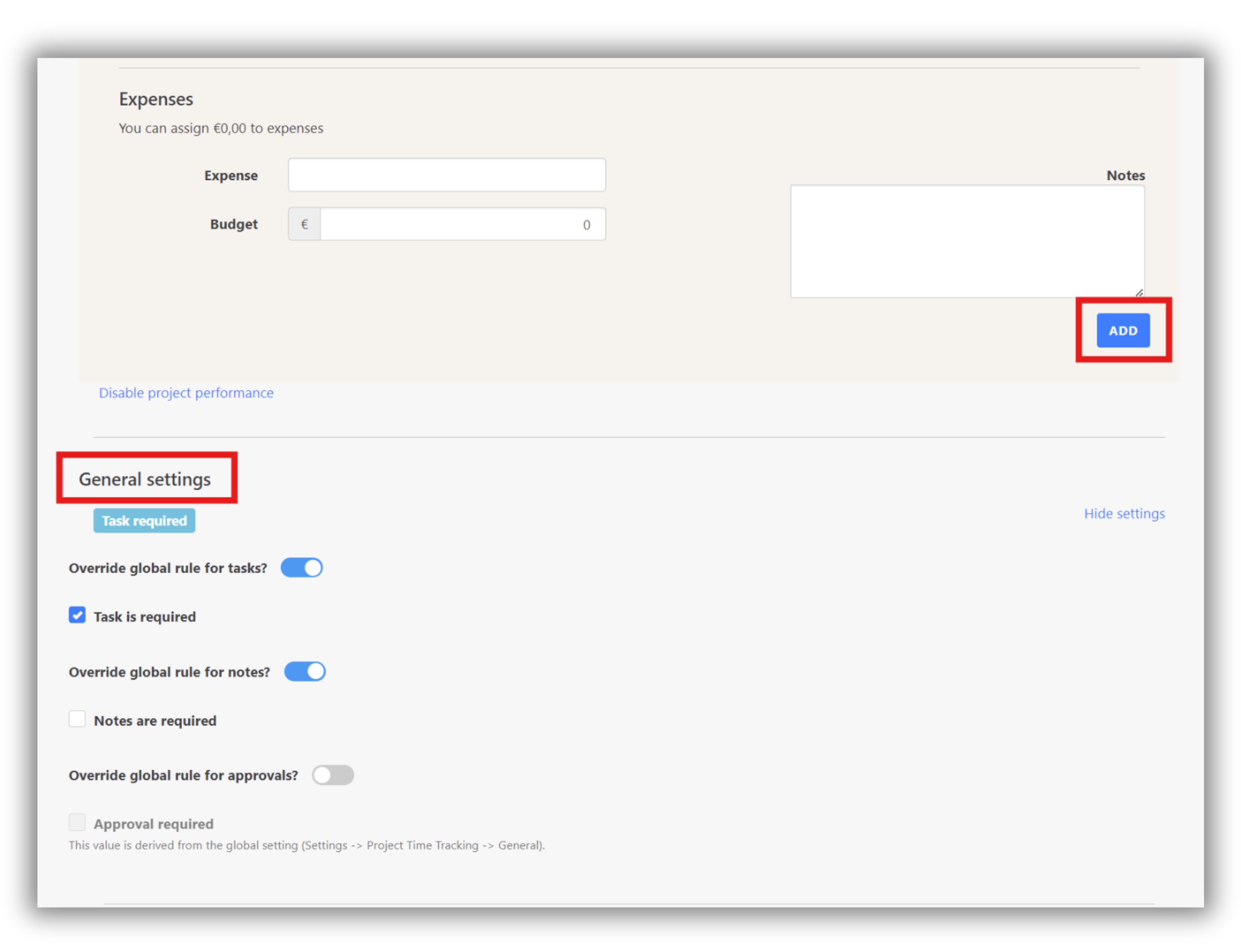Click the Notes label above the textarea
This screenshot has width=1241, height=952.
pyautogui.click(x=1126, y=175)
